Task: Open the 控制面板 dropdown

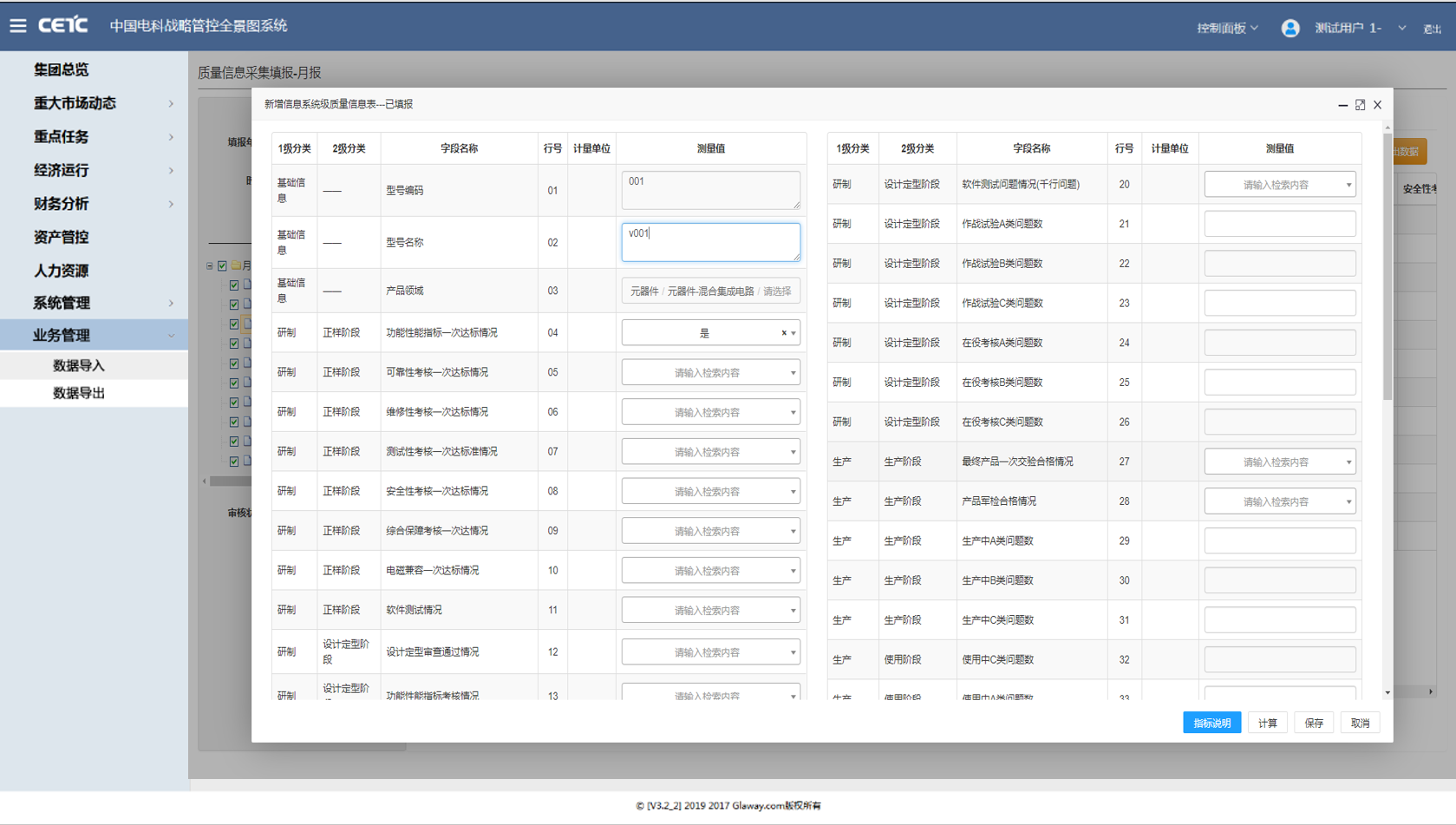Action: click(1227, 28)
